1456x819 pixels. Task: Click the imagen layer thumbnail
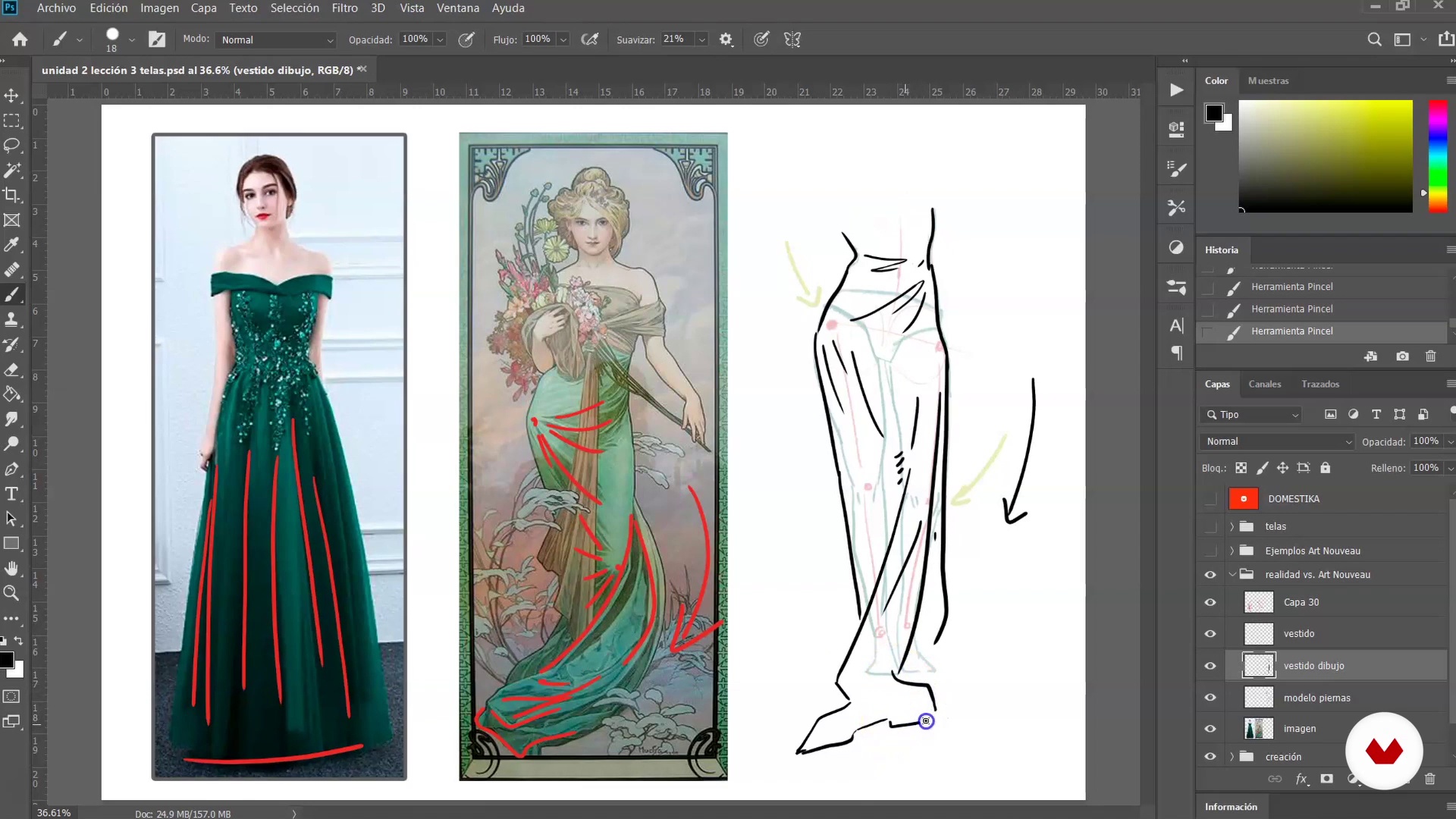point(1259,729)
